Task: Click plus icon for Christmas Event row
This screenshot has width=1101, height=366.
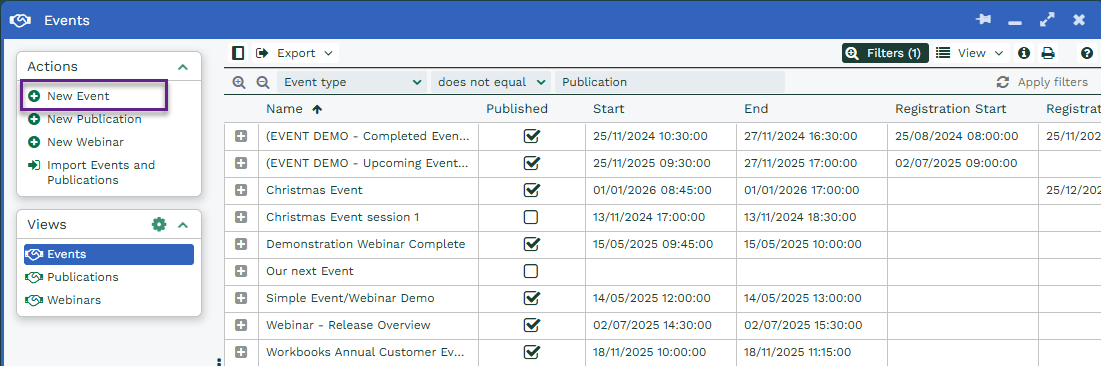Action: (x=241, y=190)
